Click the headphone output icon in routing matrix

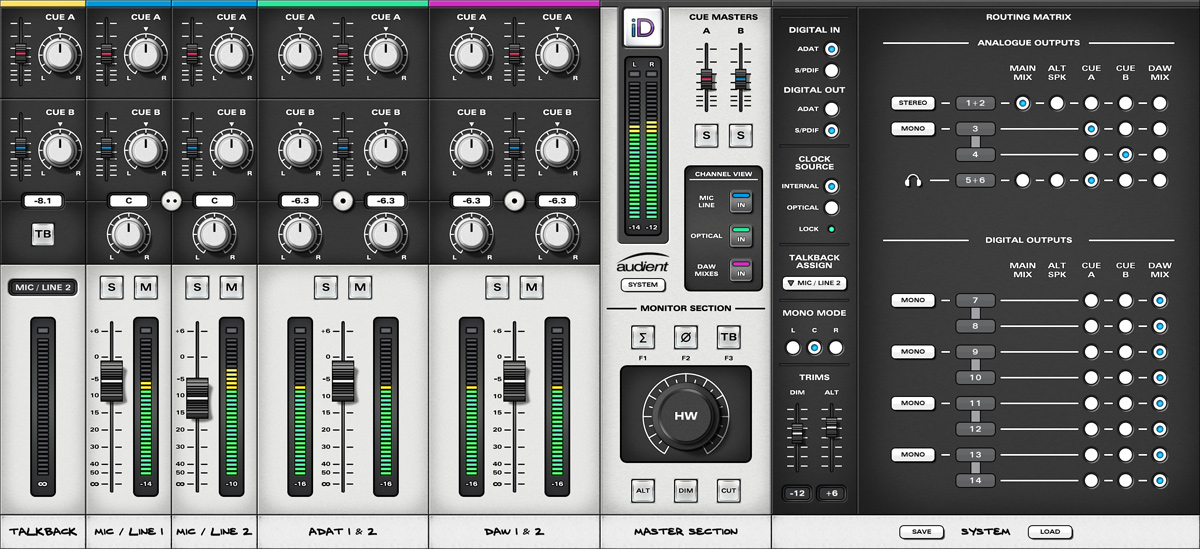911,181
